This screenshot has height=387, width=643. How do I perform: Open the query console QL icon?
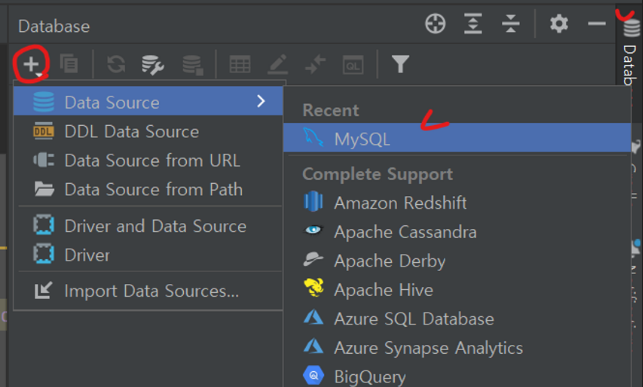[x=353, y=65]
